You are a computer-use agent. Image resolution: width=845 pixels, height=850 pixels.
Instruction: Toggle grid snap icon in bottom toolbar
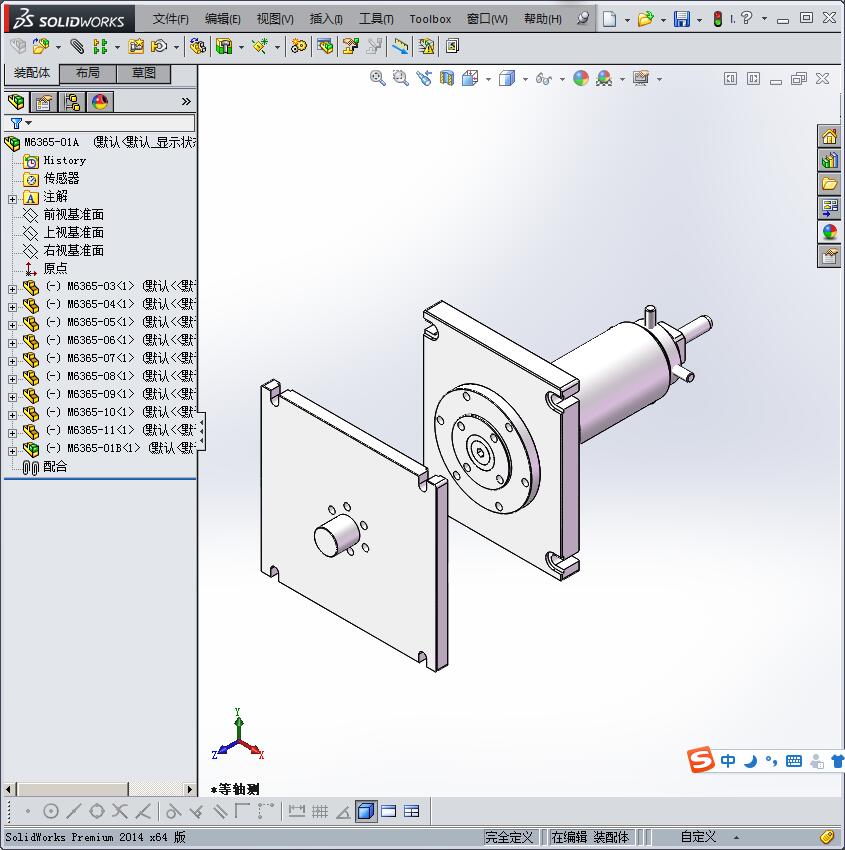[x=320, y=811]
